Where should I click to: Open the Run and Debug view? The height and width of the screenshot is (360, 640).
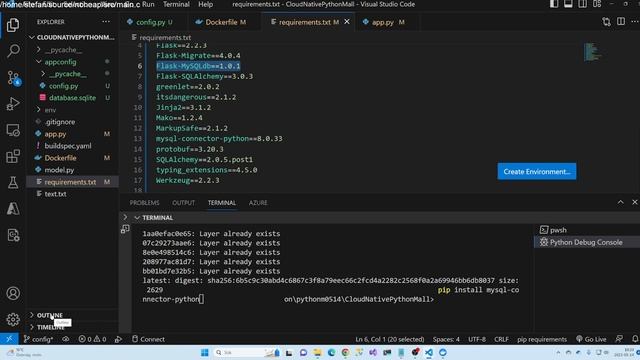coord(13,104)
